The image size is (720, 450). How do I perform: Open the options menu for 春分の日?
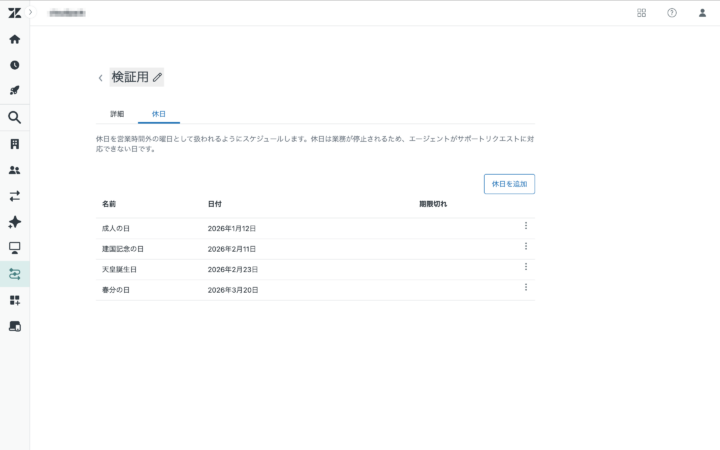525,287
